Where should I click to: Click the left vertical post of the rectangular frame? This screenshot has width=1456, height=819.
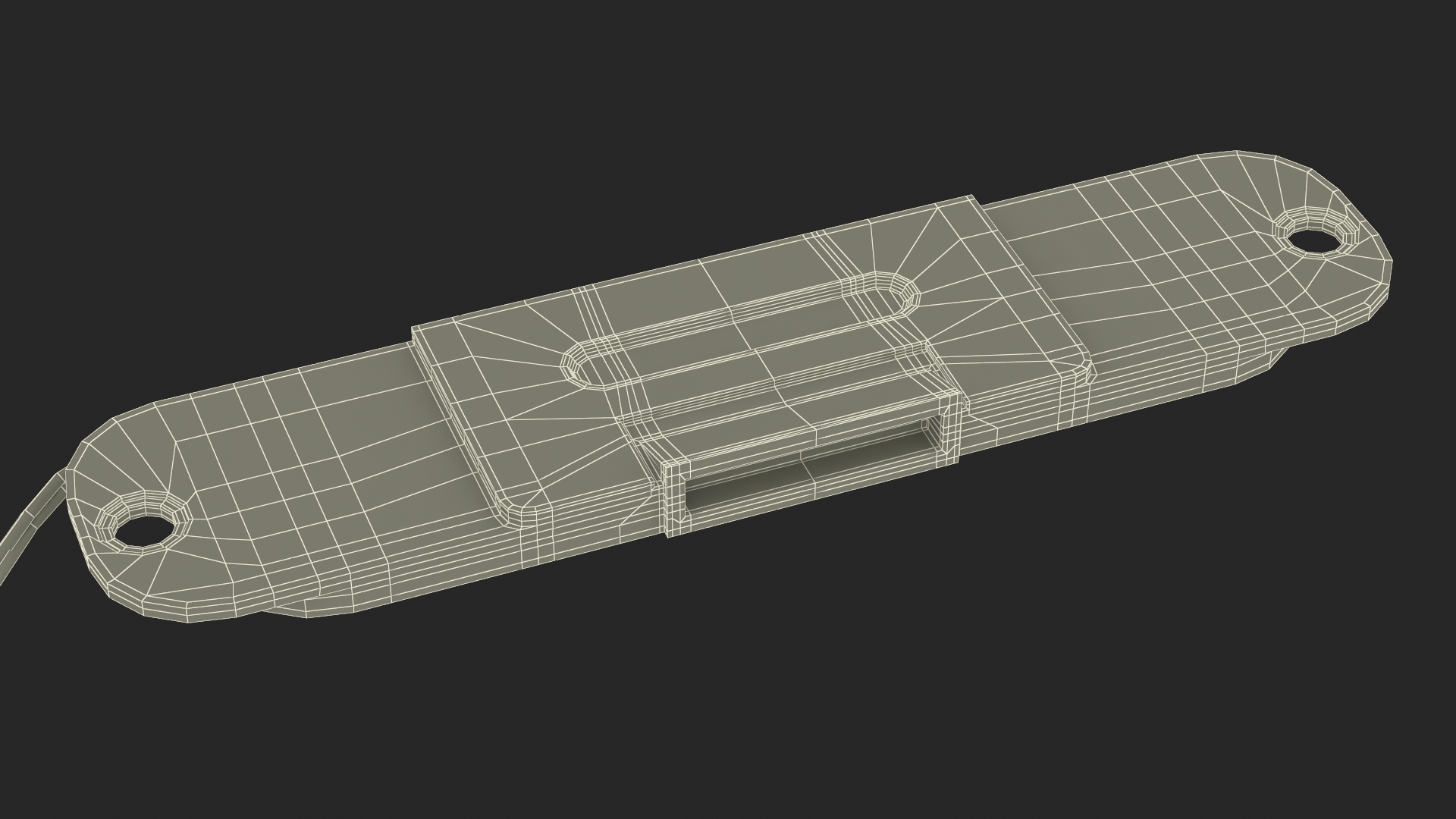tap(673, 497)
